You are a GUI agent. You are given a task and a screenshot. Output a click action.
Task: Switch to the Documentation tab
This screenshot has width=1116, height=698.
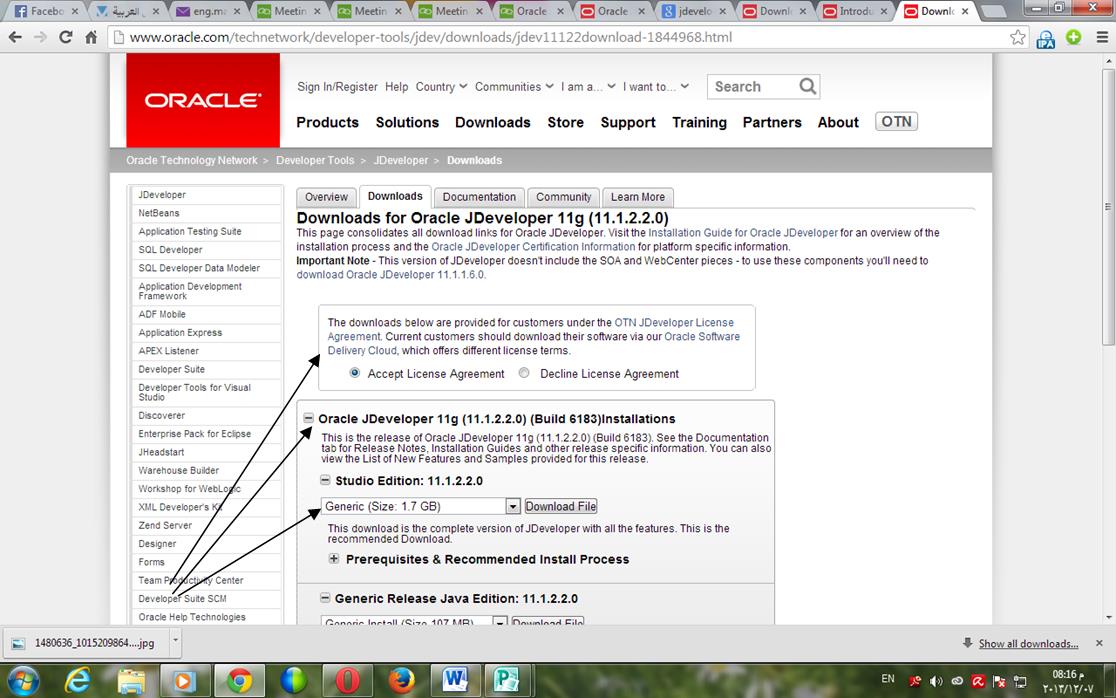479,197
